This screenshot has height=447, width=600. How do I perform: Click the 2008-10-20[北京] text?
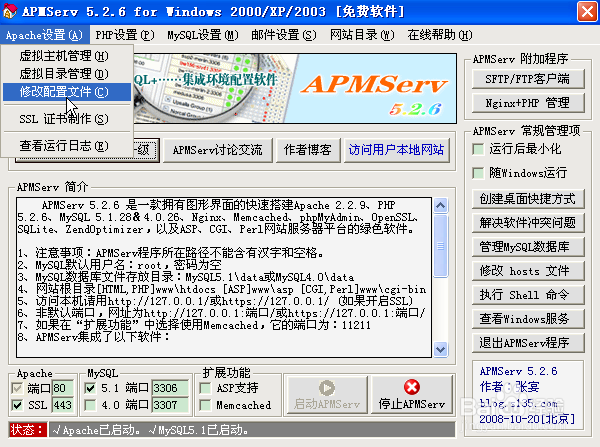point(527,419)
